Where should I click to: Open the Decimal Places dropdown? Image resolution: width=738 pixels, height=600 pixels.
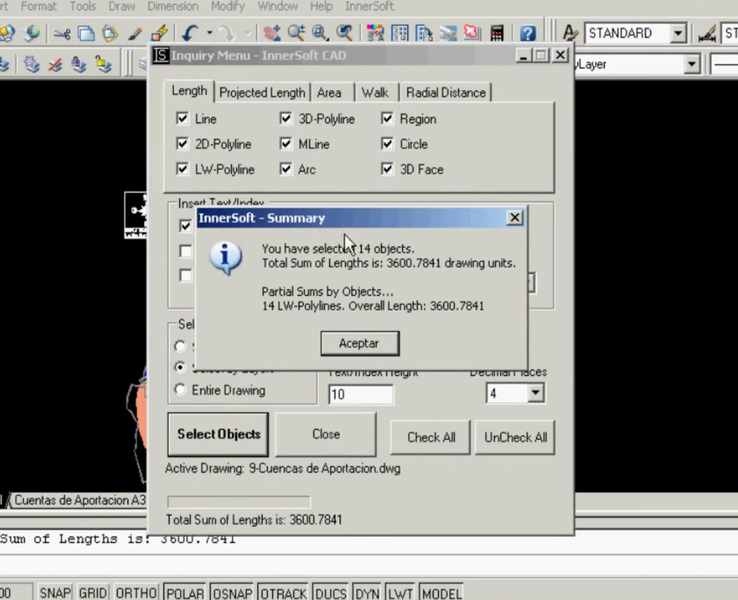pyautogui.click(x=535, y=393)
